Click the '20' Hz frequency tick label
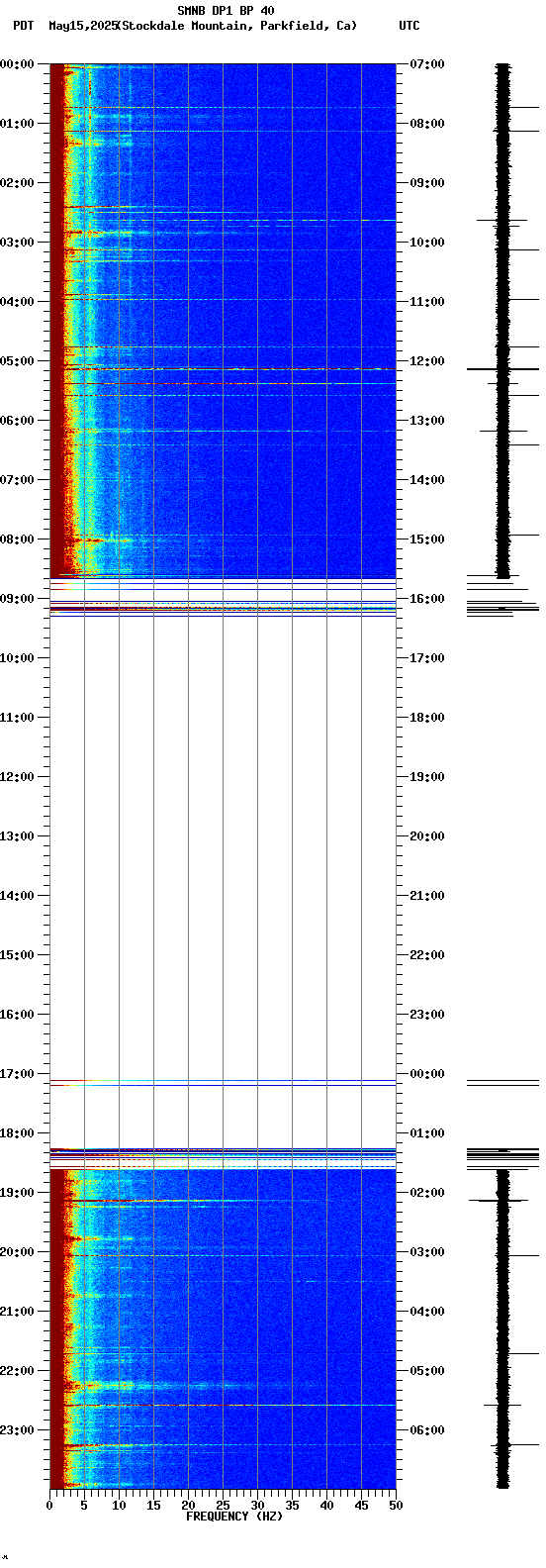Screen dimensions: 546x1568 coord(188,1506)
